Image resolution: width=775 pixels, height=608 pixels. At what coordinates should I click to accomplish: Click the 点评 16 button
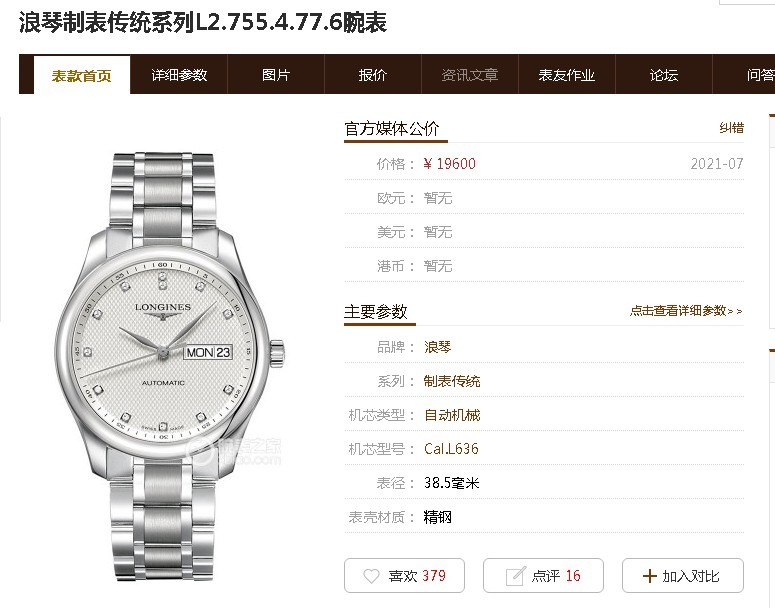click(x=543, y=576)
